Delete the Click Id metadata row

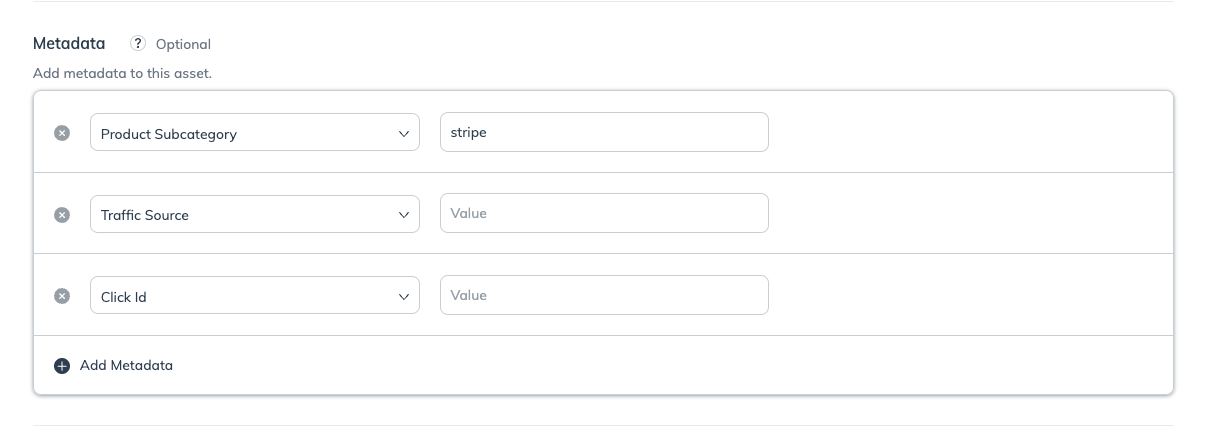pos(62,296)
